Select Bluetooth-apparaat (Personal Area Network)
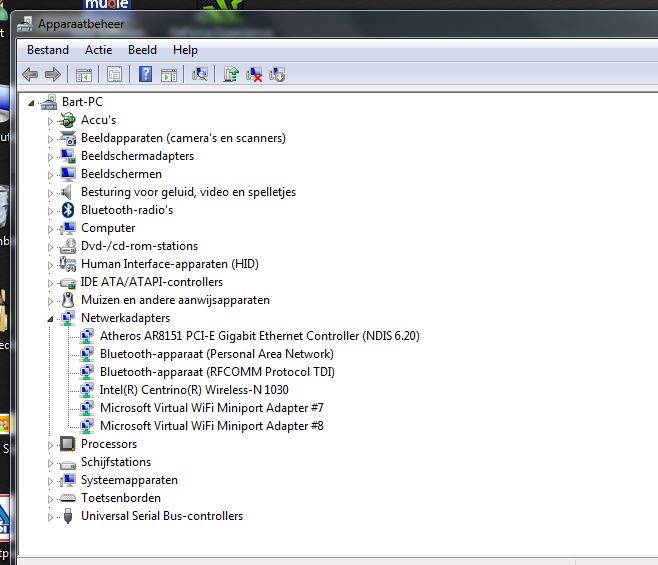658x565 pixels. pyautogui.click(x=217, y=354)
